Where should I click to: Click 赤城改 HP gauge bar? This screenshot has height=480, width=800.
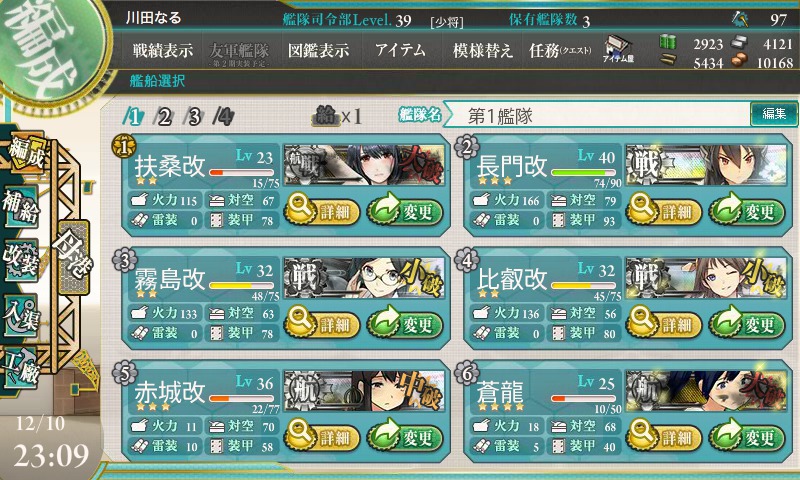click(x=241, y=398)
